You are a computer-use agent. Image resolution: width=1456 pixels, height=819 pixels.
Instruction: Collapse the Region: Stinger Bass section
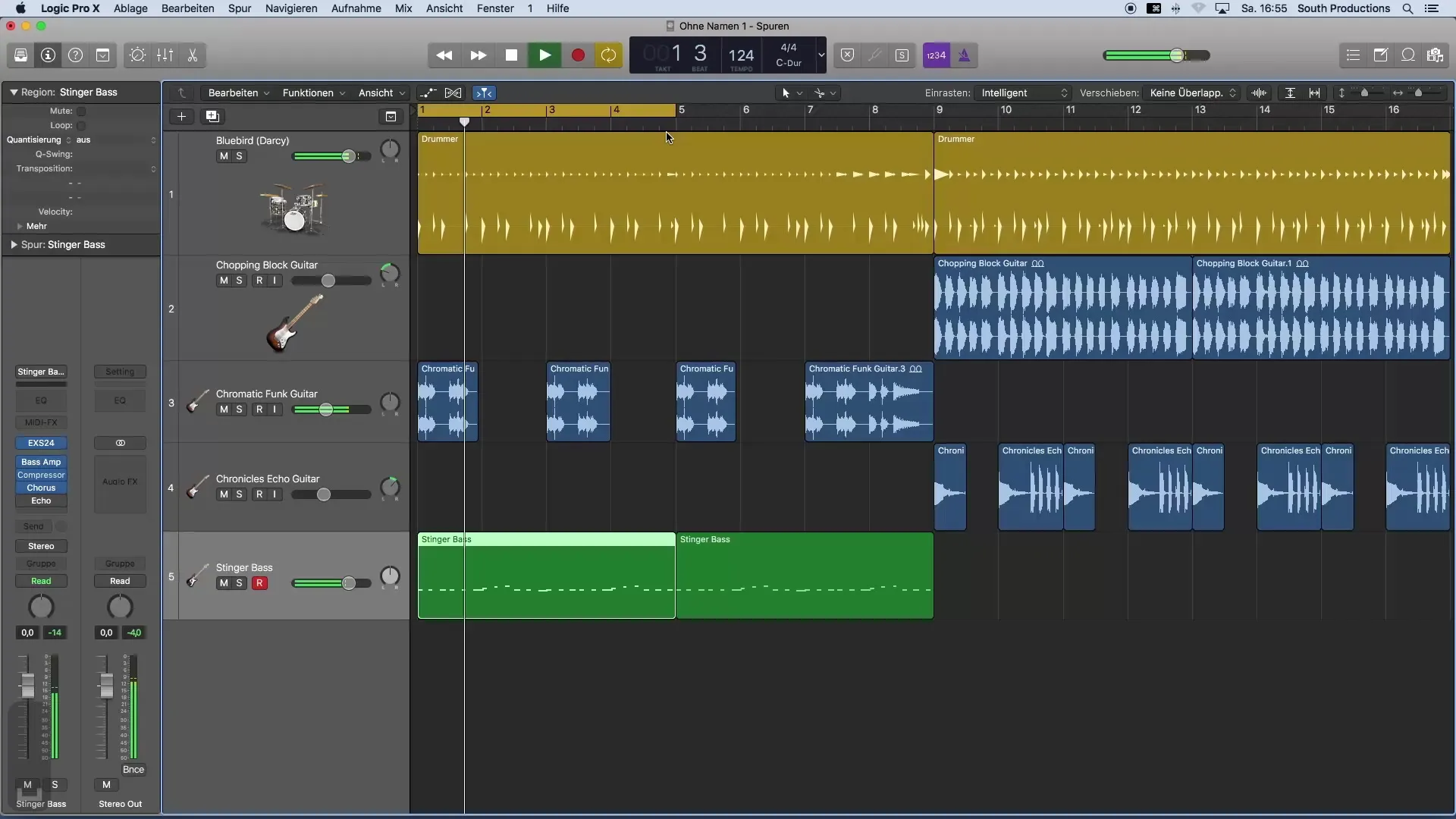coord(14,92)
